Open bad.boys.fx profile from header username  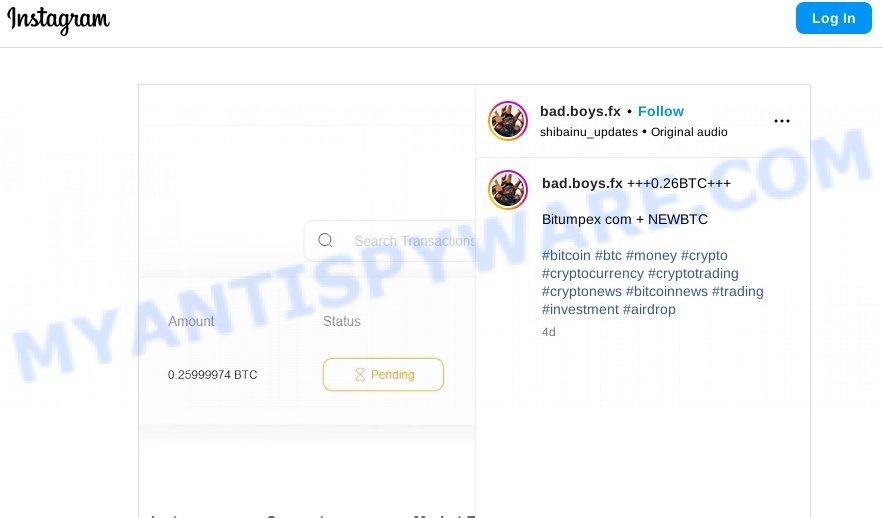pyautogui.click(x=580, y=111)
